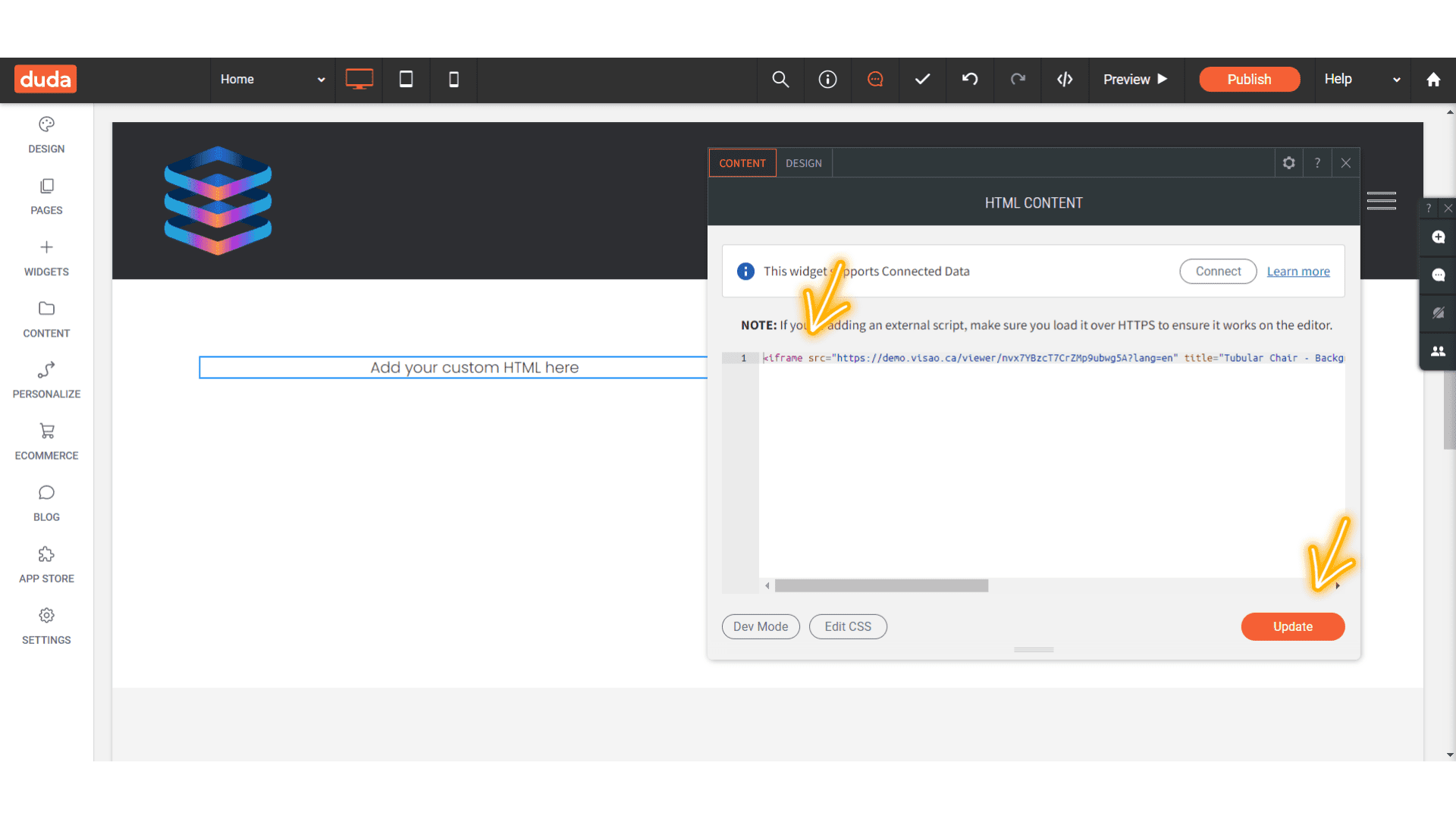Open the App Store panel

(46, 564)
